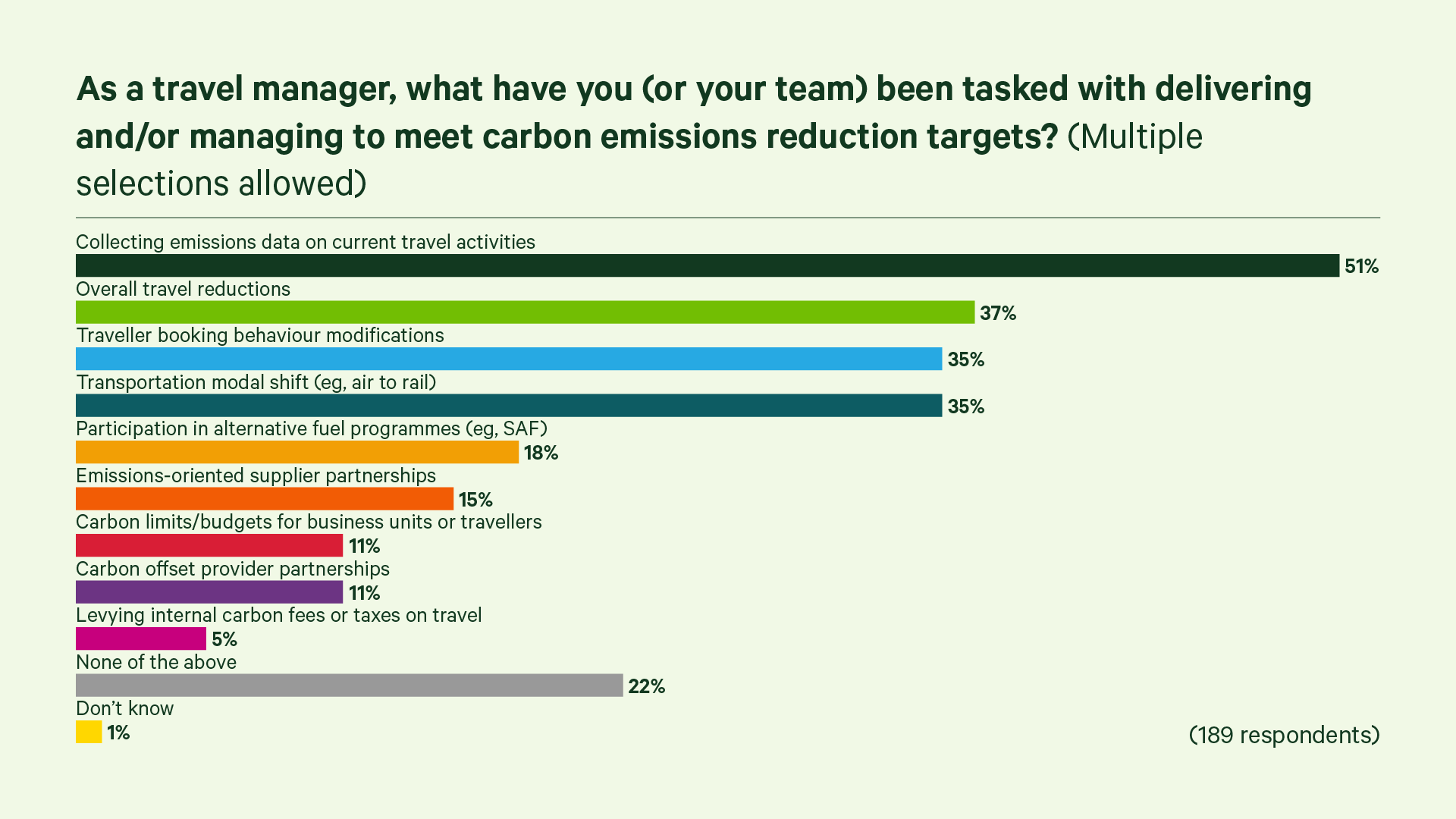Click the 'Emissions-oriented supplier partnerships' label
The width and height of the screenshot is (1456, 819).
[x=256, y=475]
